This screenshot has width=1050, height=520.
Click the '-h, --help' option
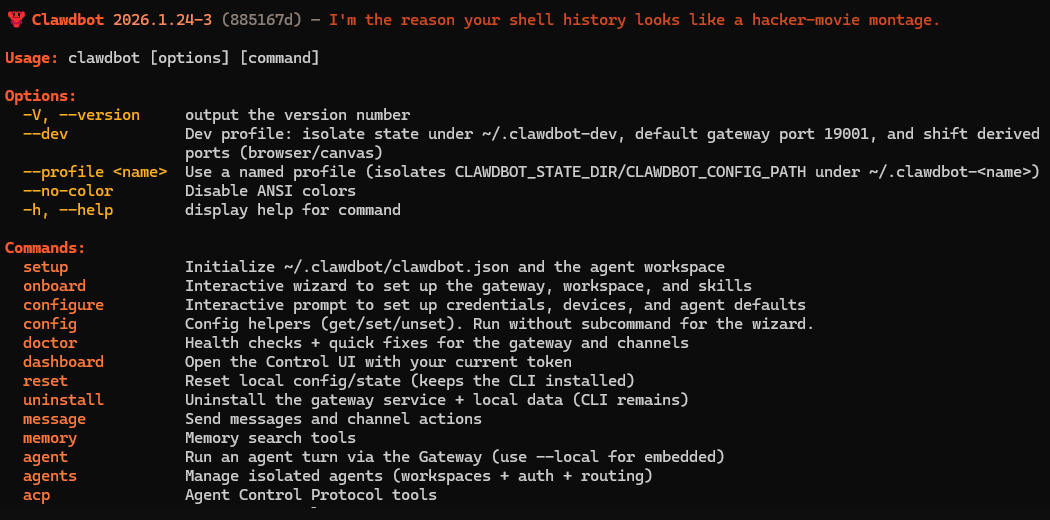tap(68, 210)
